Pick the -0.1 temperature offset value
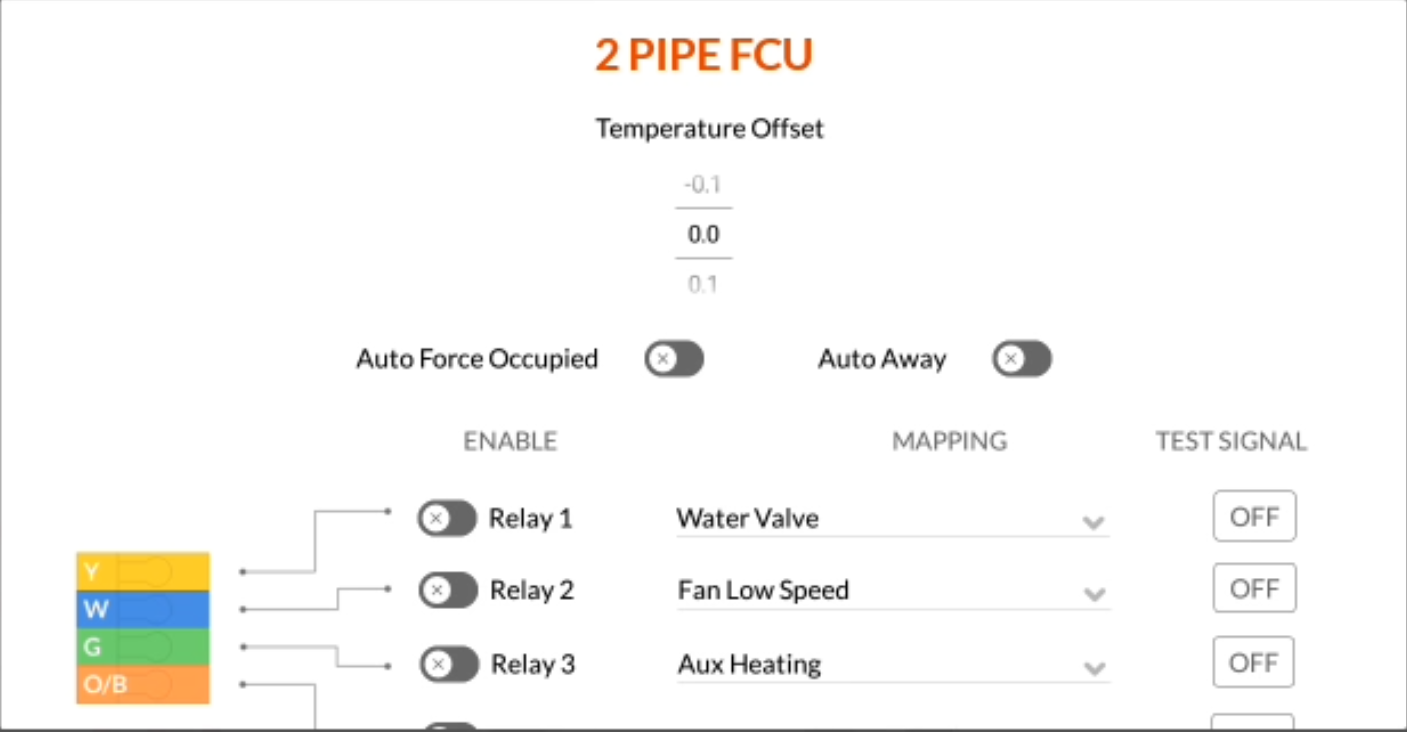Image resolution: width=1407 pixels, height=732 pixels. pos(703,185)
